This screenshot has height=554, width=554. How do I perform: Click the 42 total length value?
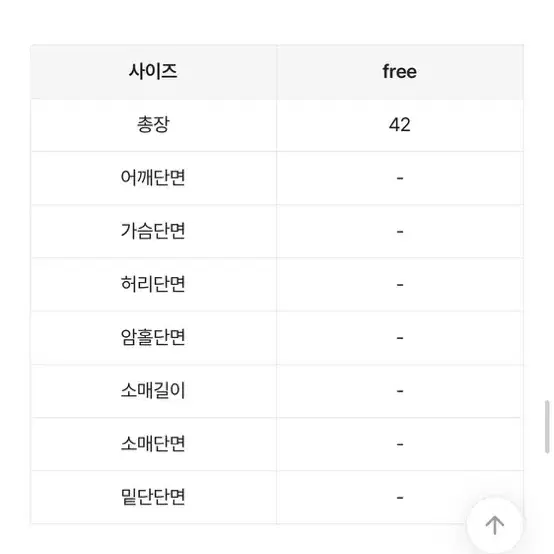coord(400,125)
